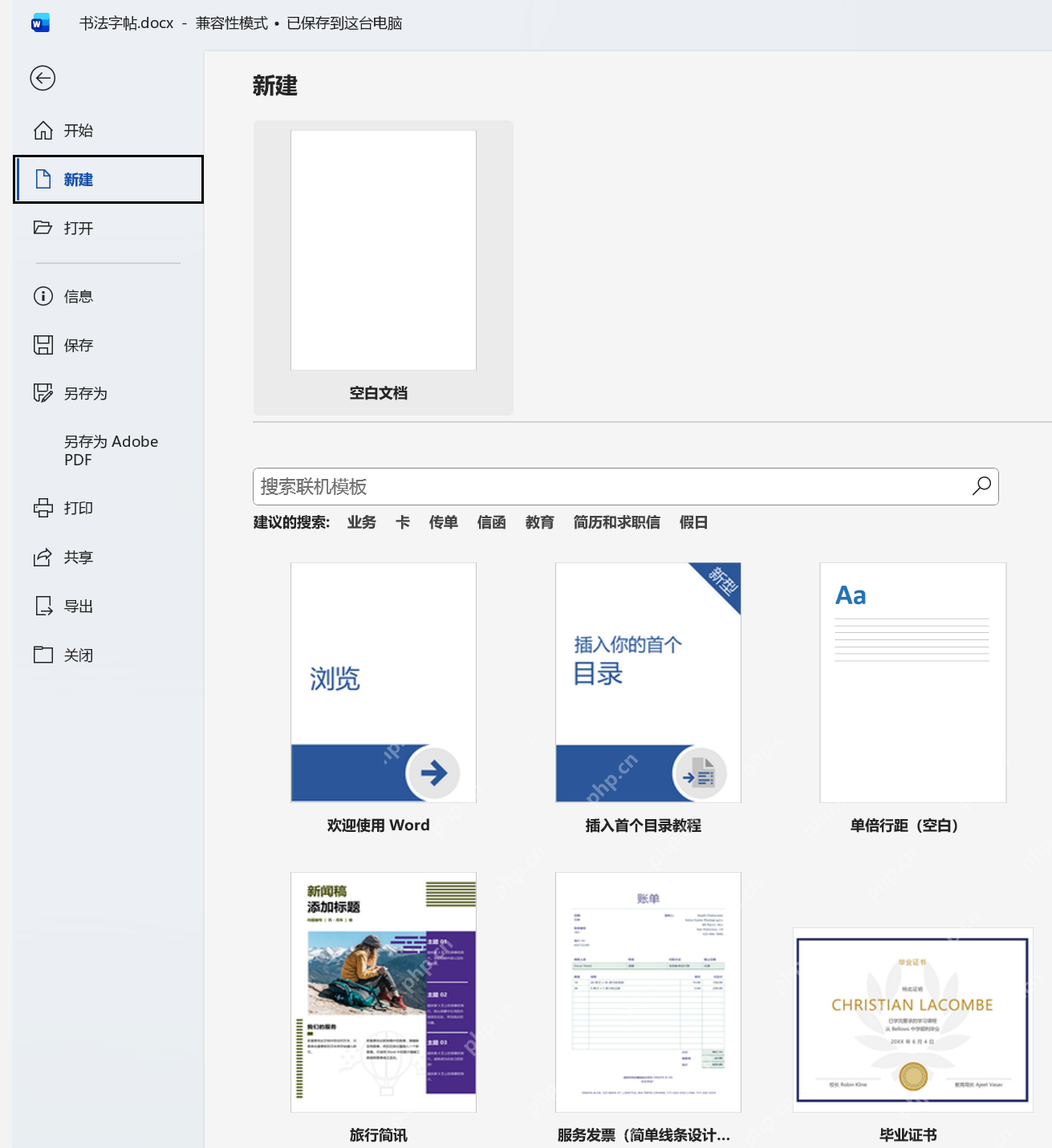
Task: Click the save-as icon beside 另存为
Action: pos(43,393)
